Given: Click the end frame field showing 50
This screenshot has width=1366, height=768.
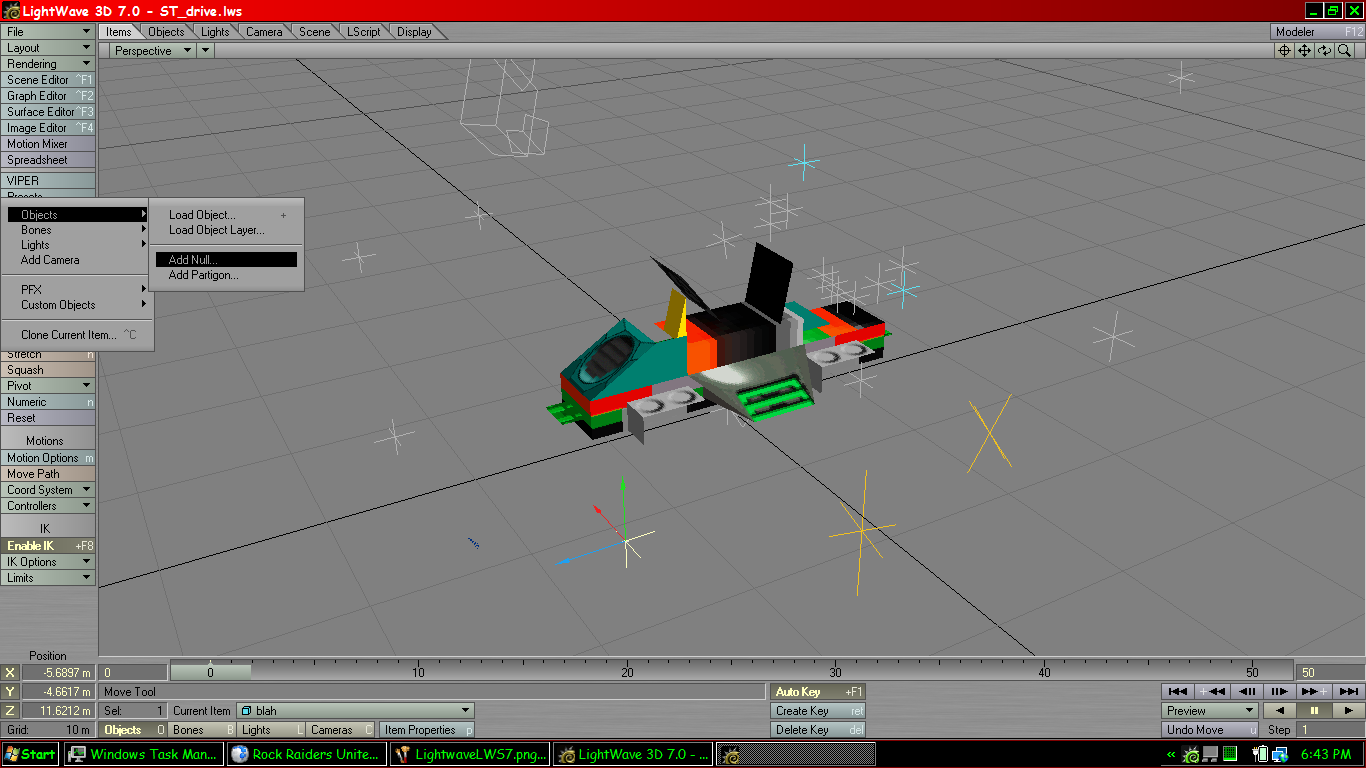Looking at the screenshot, I should click(x=1330, y=672).
